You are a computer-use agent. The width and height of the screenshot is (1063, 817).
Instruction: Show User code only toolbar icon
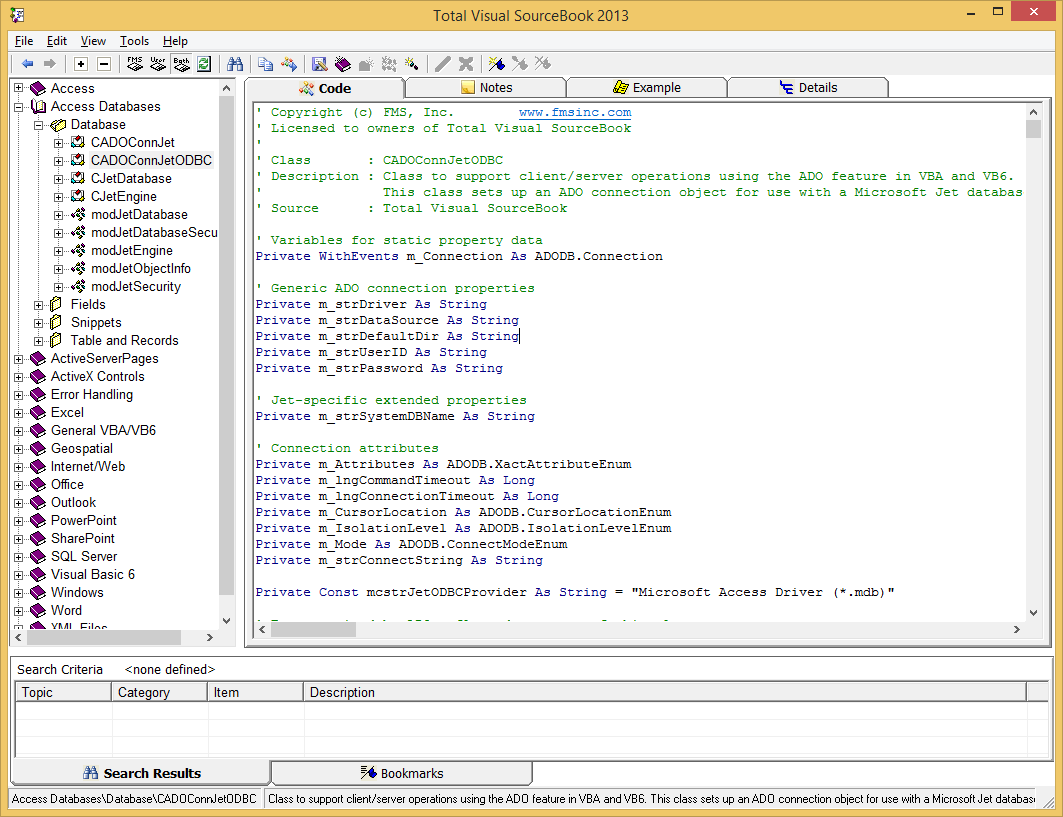(158, 64)
